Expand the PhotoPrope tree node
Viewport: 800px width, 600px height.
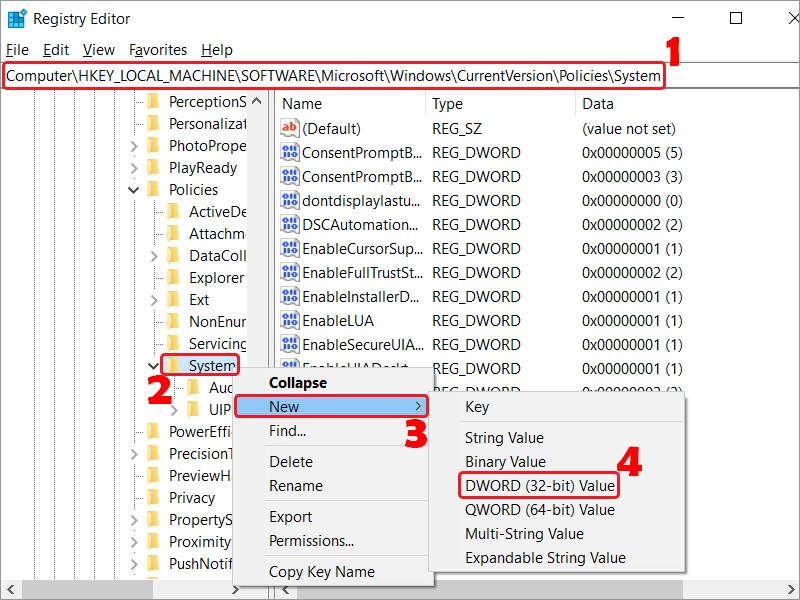point(134,146)
